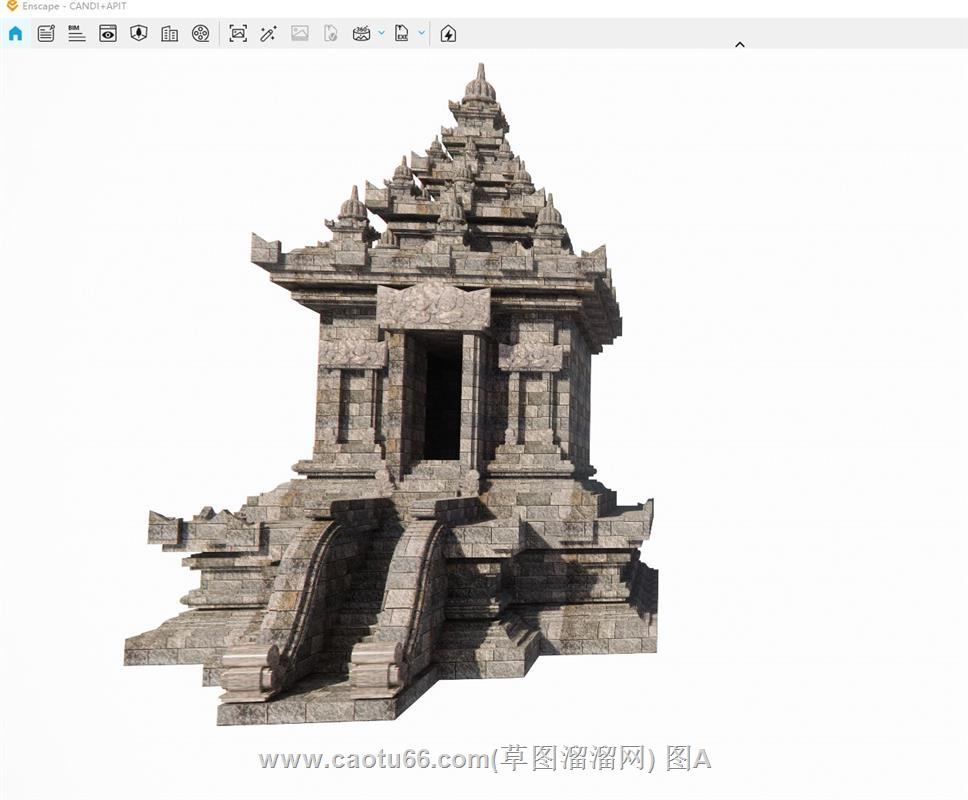
Task: Open the Site Context map icon
Action: (139, 33)
